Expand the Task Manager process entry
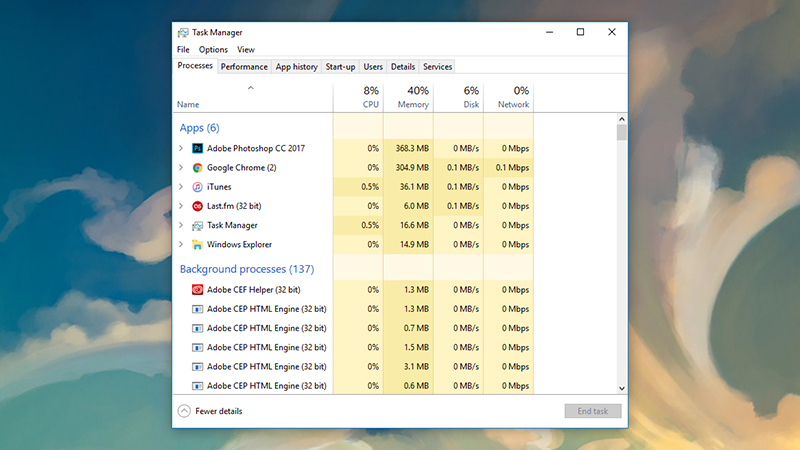 [x=181, y=225]
